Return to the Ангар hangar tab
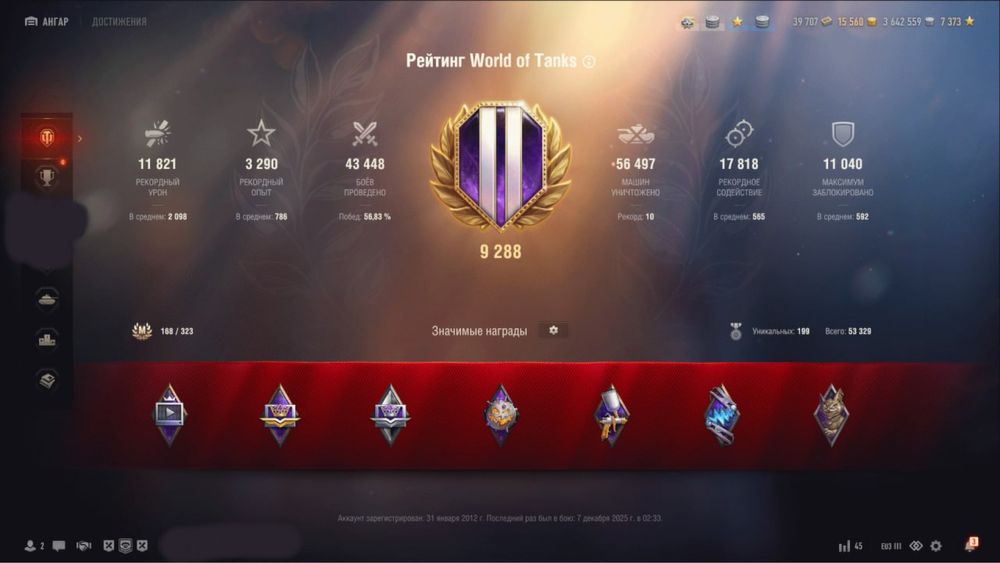1000x563 pixels. point(47,22)
